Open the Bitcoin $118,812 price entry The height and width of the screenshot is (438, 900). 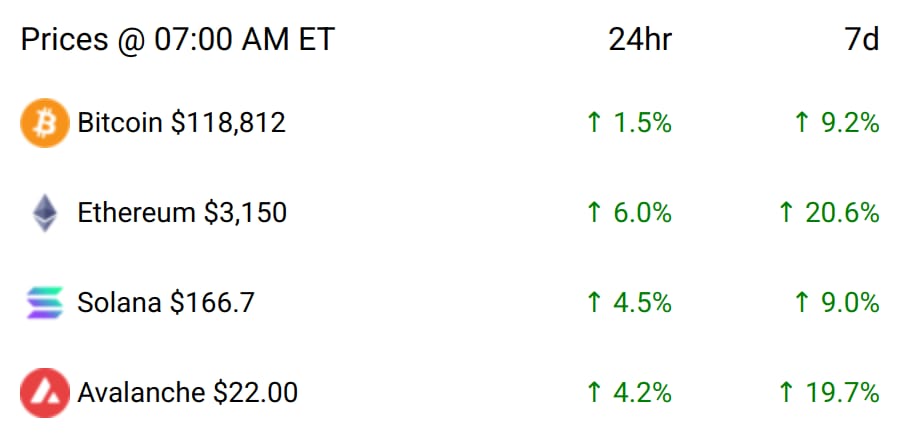181,123
